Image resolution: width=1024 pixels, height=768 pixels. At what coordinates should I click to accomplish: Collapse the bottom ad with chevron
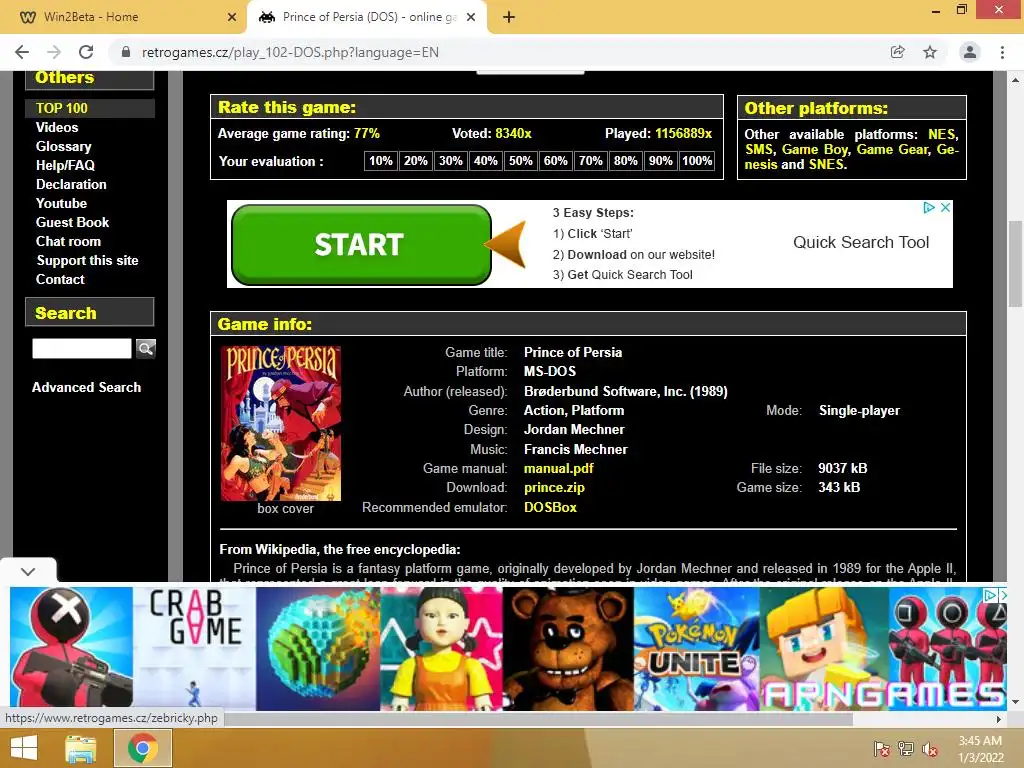pos(27,571)
